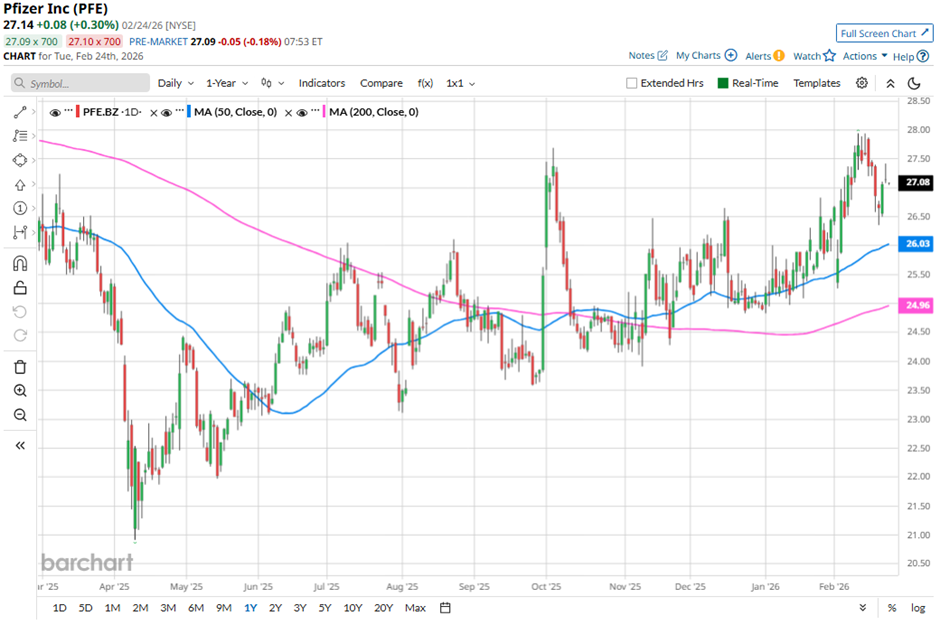
Task: Click inside the Symbol search field
Action: coord(80,83)
